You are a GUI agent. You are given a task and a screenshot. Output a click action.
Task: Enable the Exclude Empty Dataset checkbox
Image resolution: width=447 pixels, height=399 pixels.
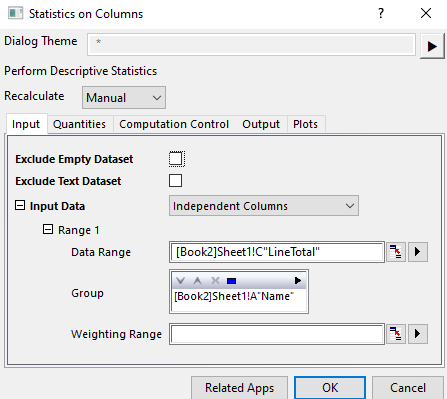(176, 159)
